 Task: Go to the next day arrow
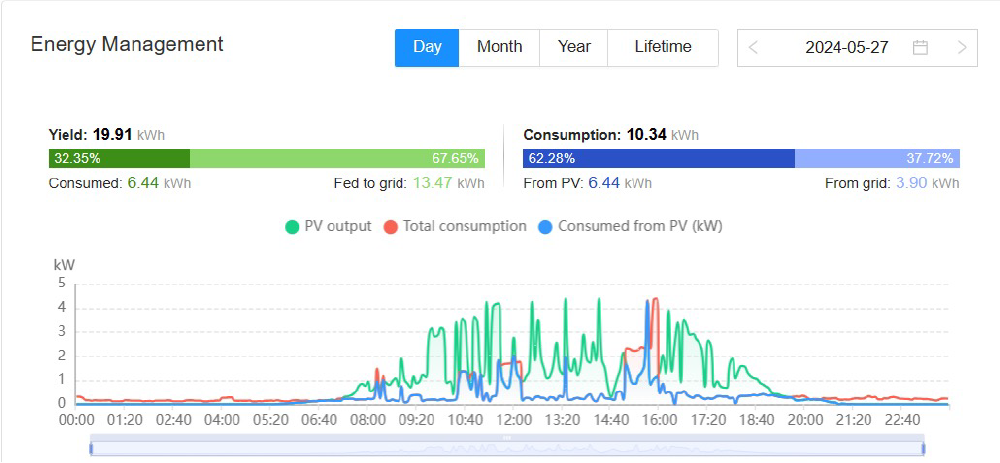962,47
